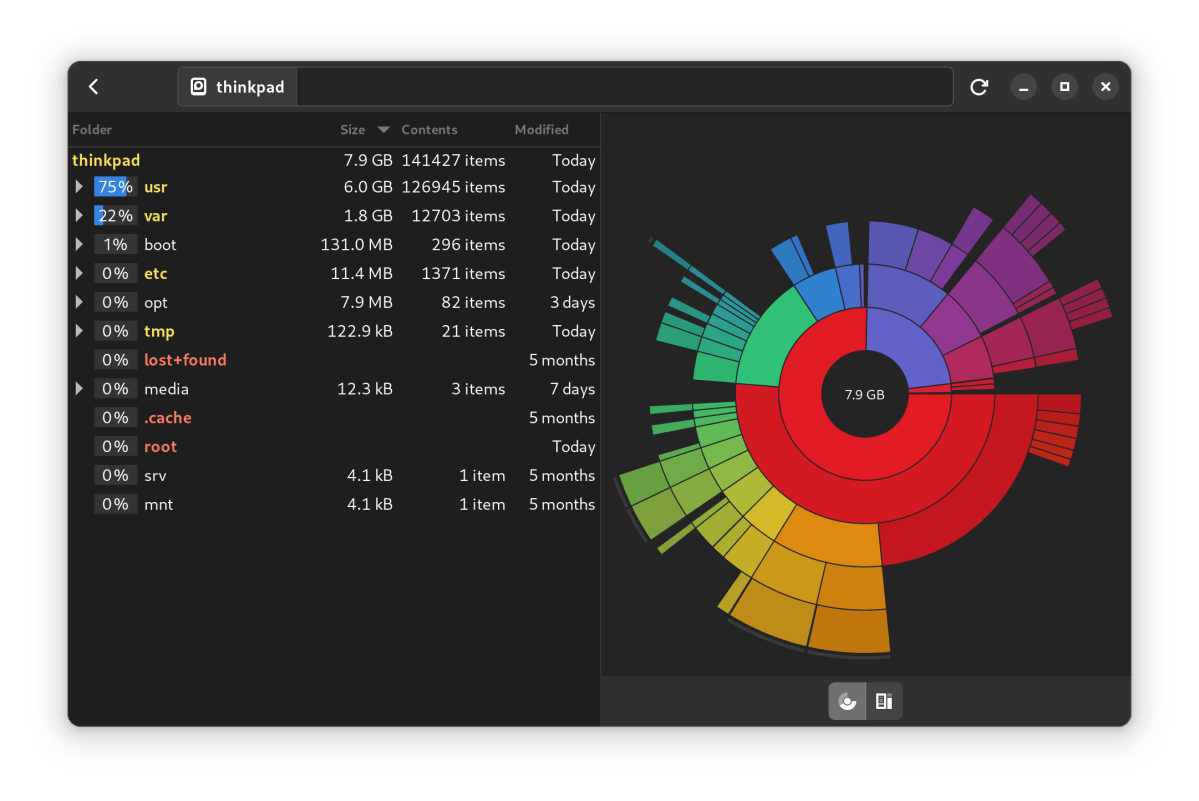The height and width of the screenshot is (801, 1199).
Task: Select the 75% usage bar for usr
Action: pos(115,186)
